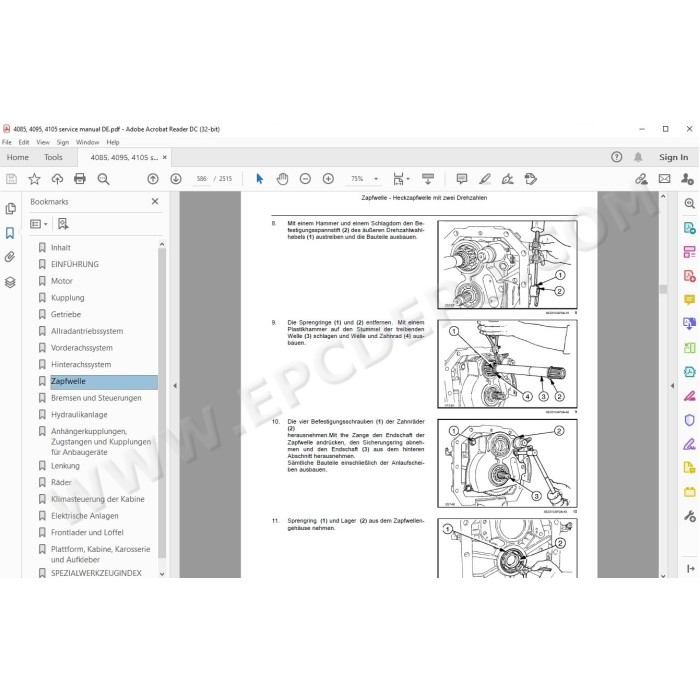Switch to the Tools tab
The width and height of the screenshot is (700, 700).
[53, 157]
